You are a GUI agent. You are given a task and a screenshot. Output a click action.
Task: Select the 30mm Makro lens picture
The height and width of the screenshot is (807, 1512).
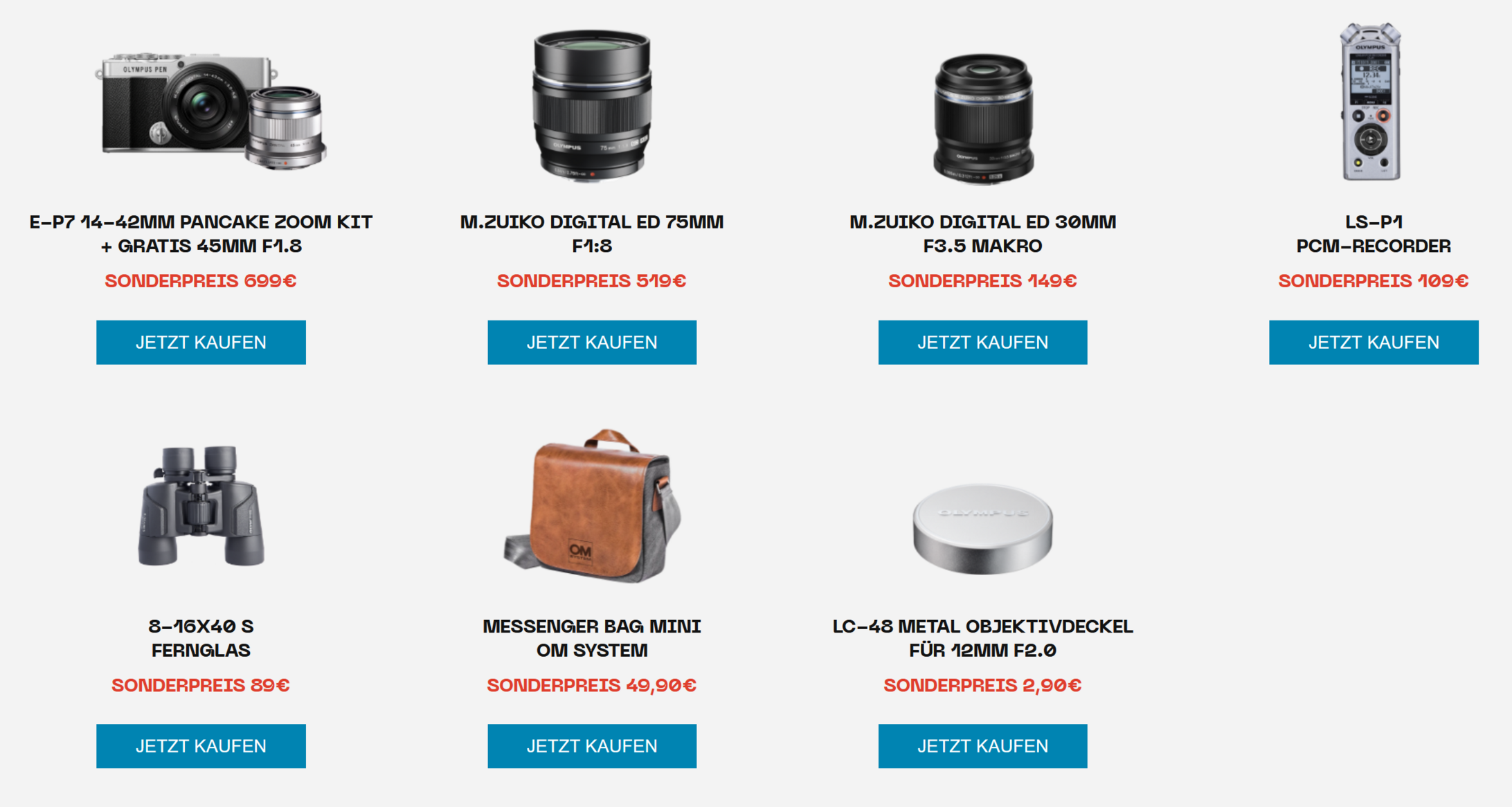tap(983, 118)
